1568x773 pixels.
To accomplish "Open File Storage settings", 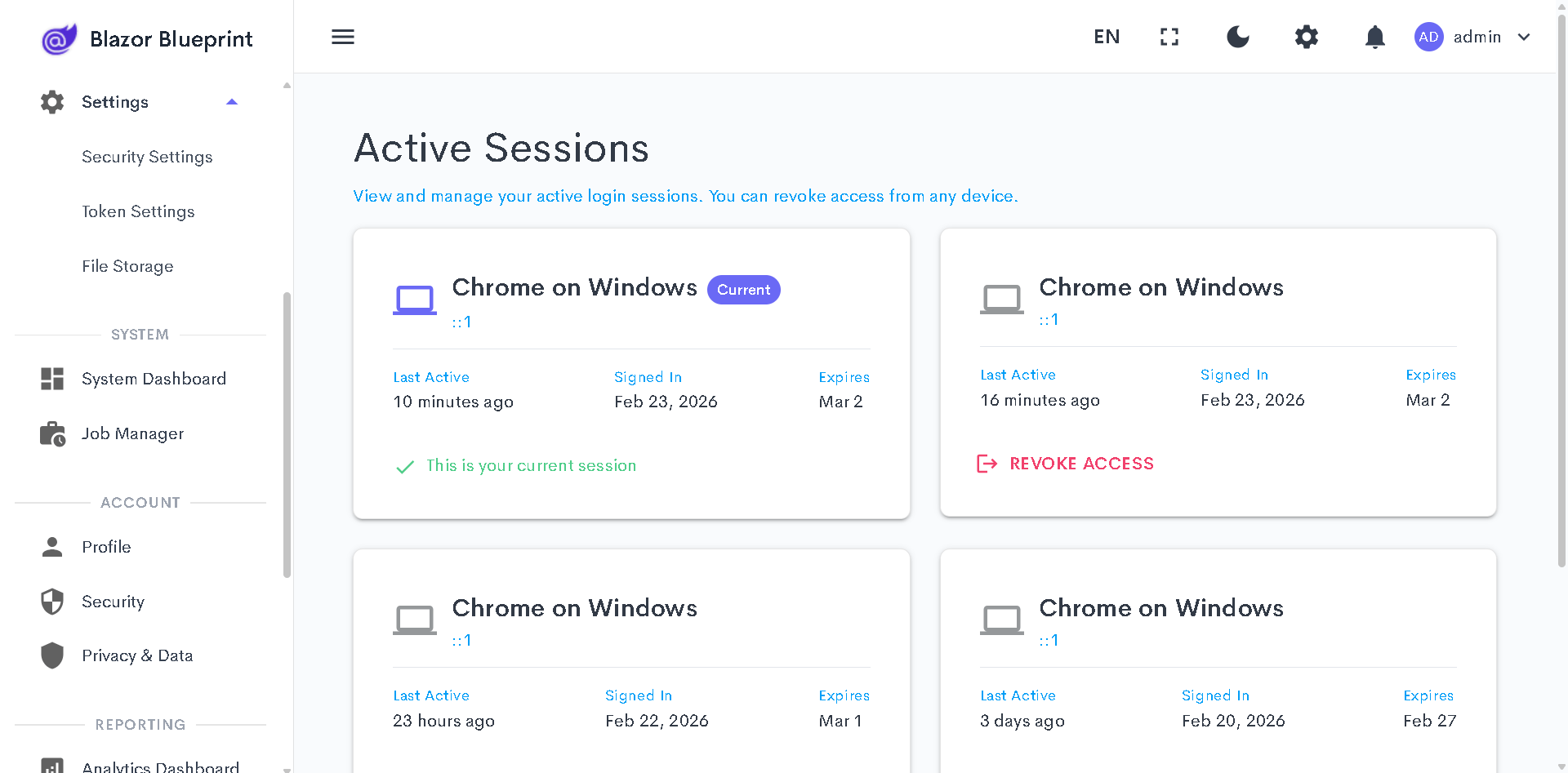I will (127, 266).
